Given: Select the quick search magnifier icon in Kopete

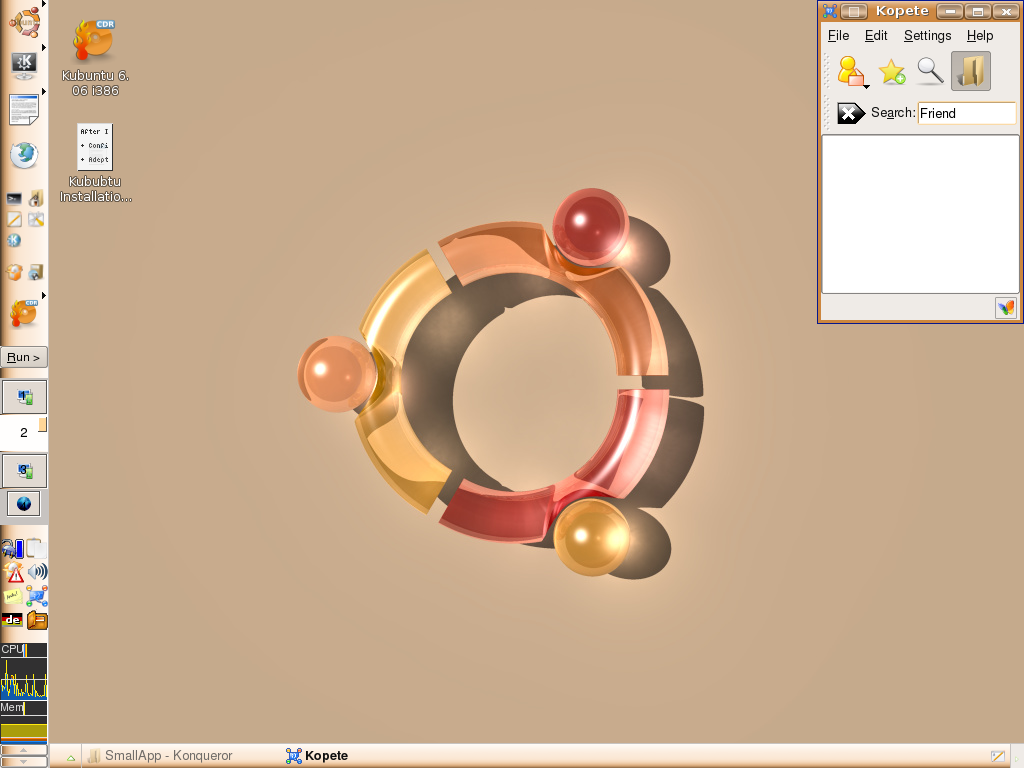Looking at the screenshot, I should (x=929, y=70).
